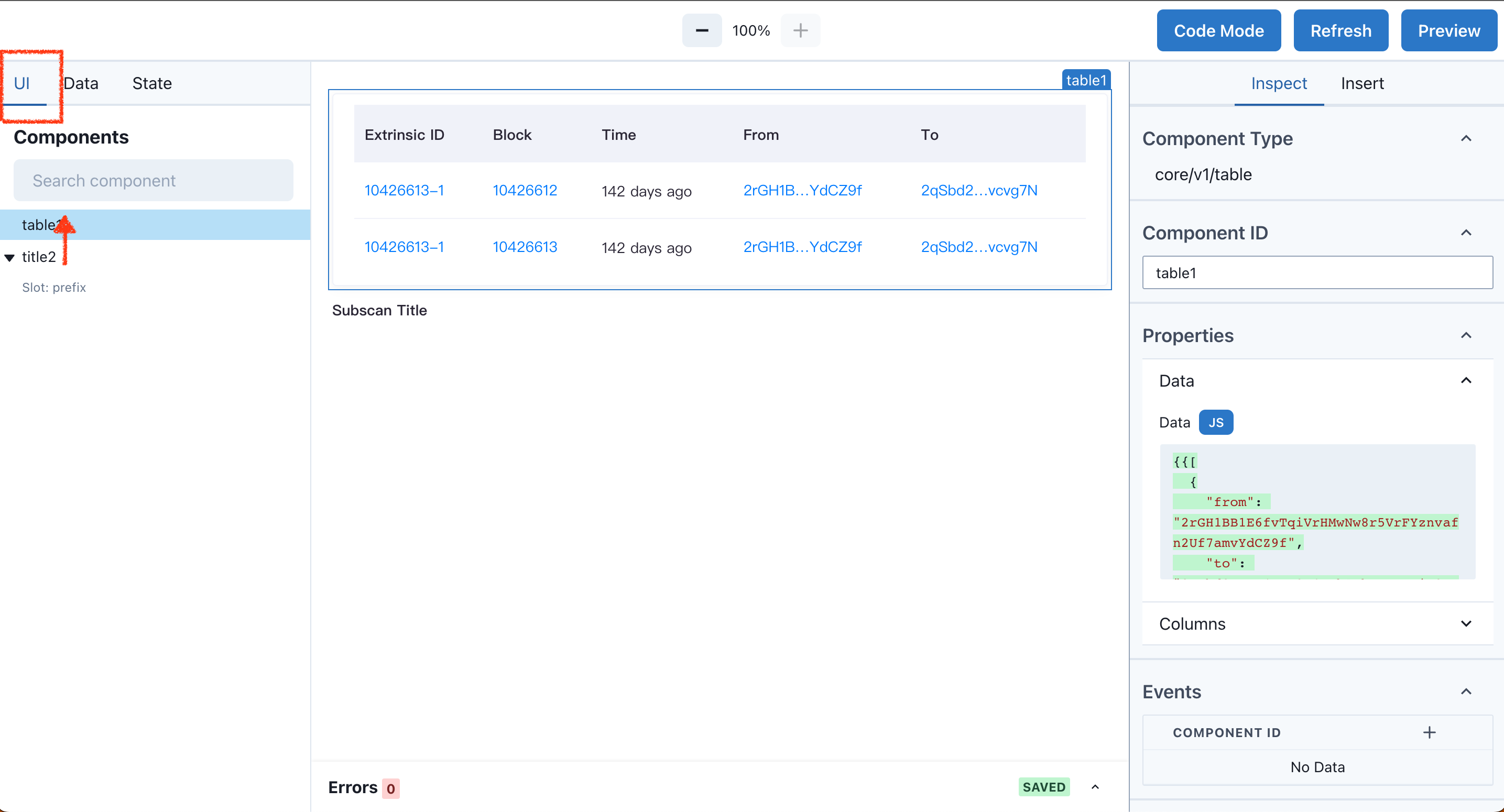The height and width of the screenshot is (812, 1504).
Task: Click the table1 canvas label badge
Action: click(x=1086, y=80)
